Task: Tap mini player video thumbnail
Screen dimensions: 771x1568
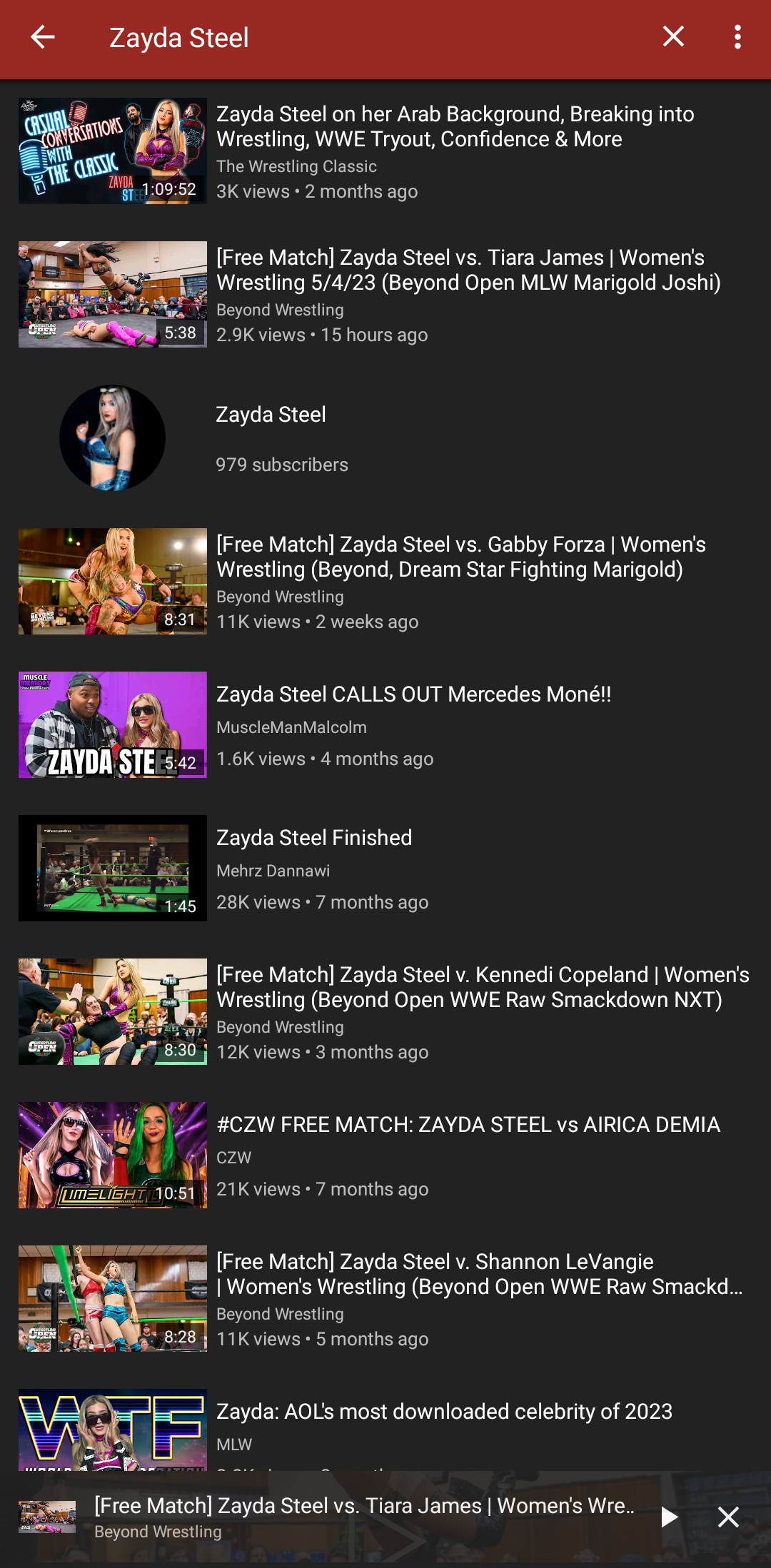Action: pyautogui.click(x=47, y=1517)
